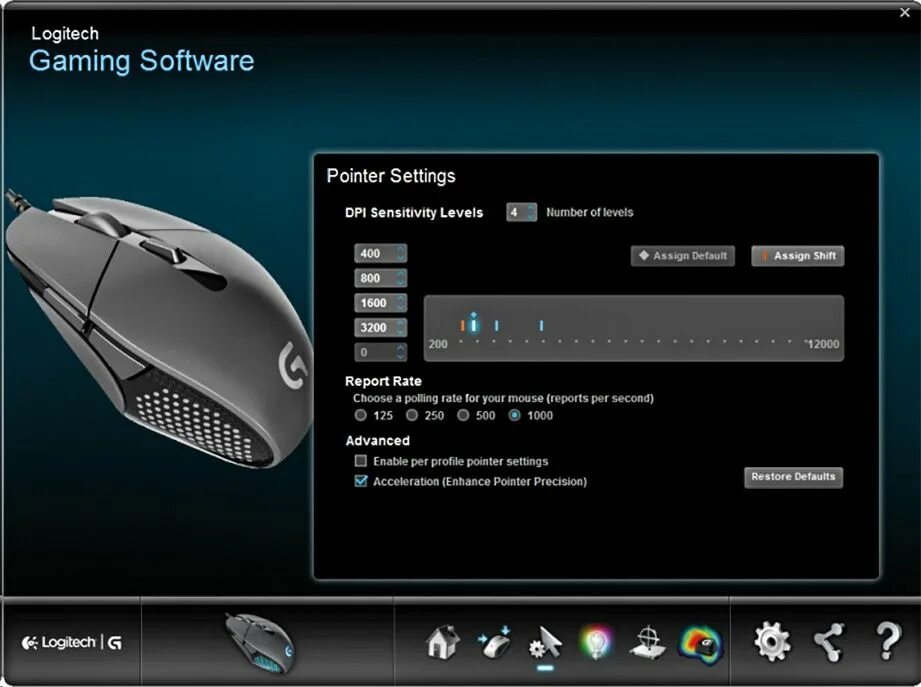
Task: Click the 200 minimum DPI label
Action: tap(438, 344)
